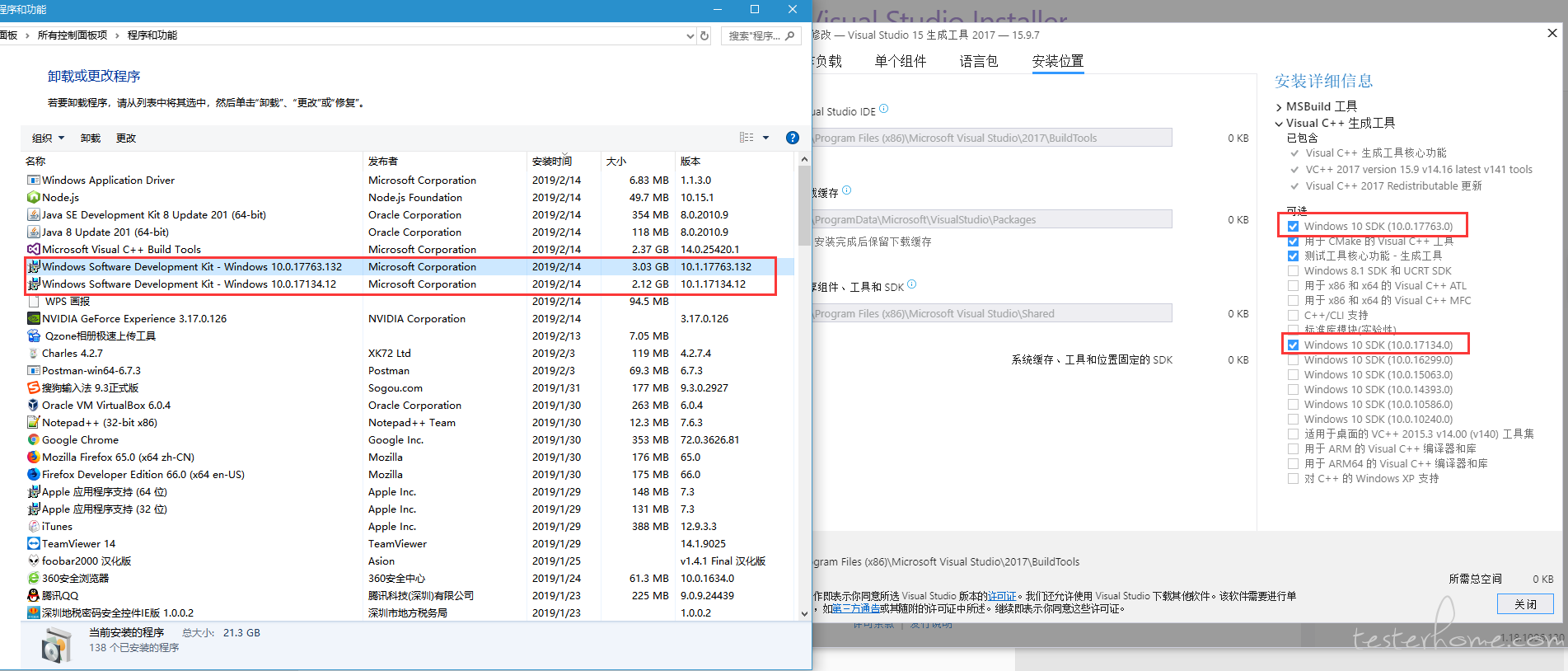
Task: Click the Sogou input method icon
Action: coord(34,387)
